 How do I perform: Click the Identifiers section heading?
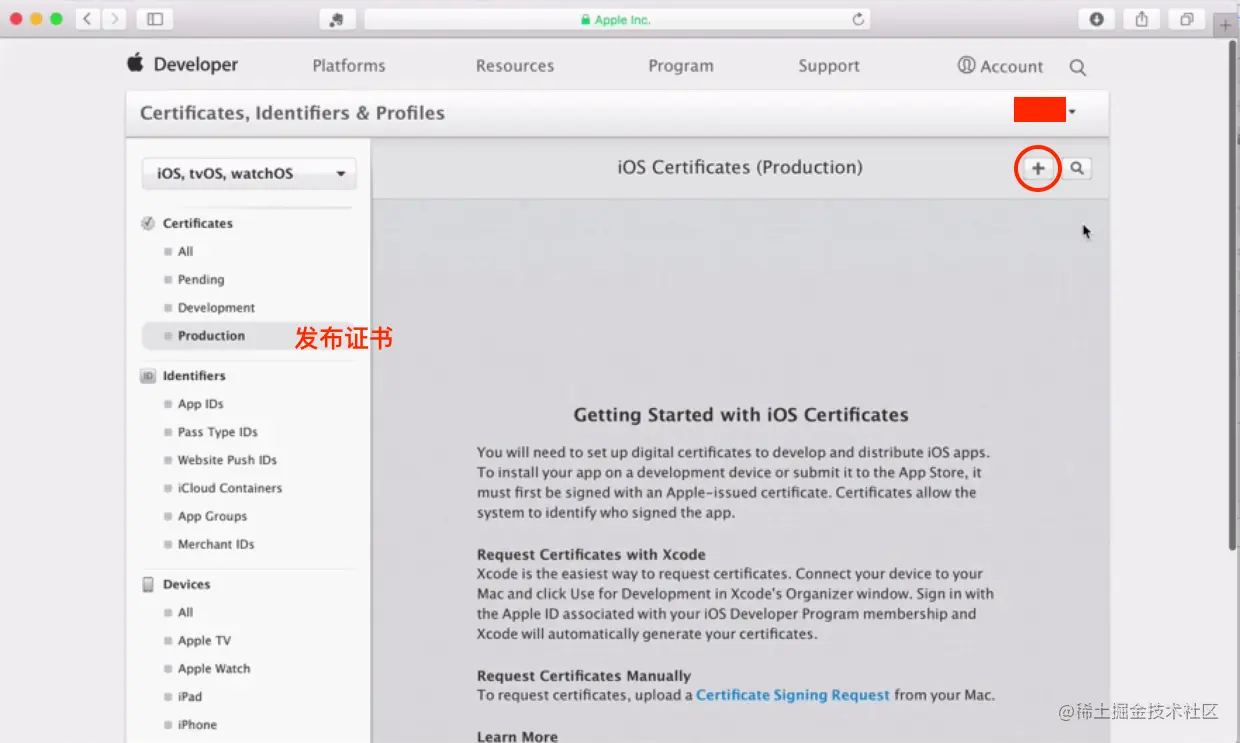(x=194, y=376)
